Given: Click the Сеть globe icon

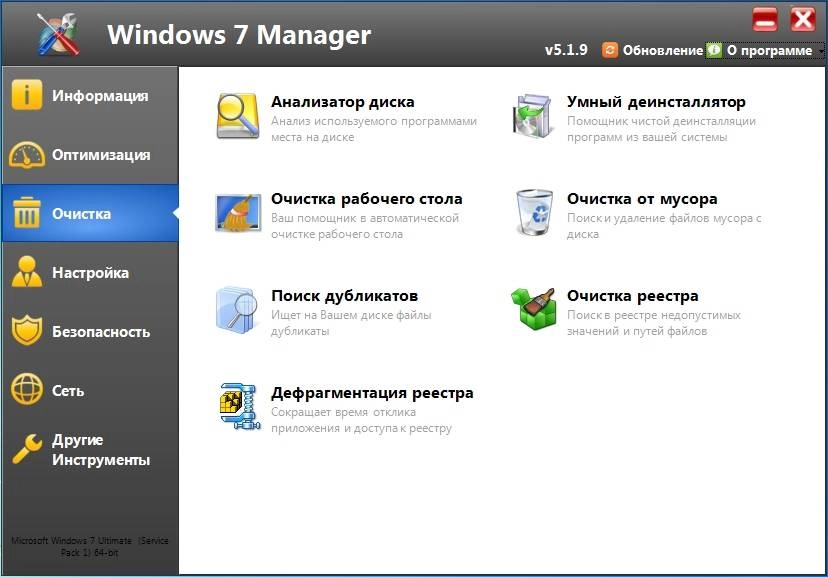Looking at the screenshot, I should (x=26, y=390).
